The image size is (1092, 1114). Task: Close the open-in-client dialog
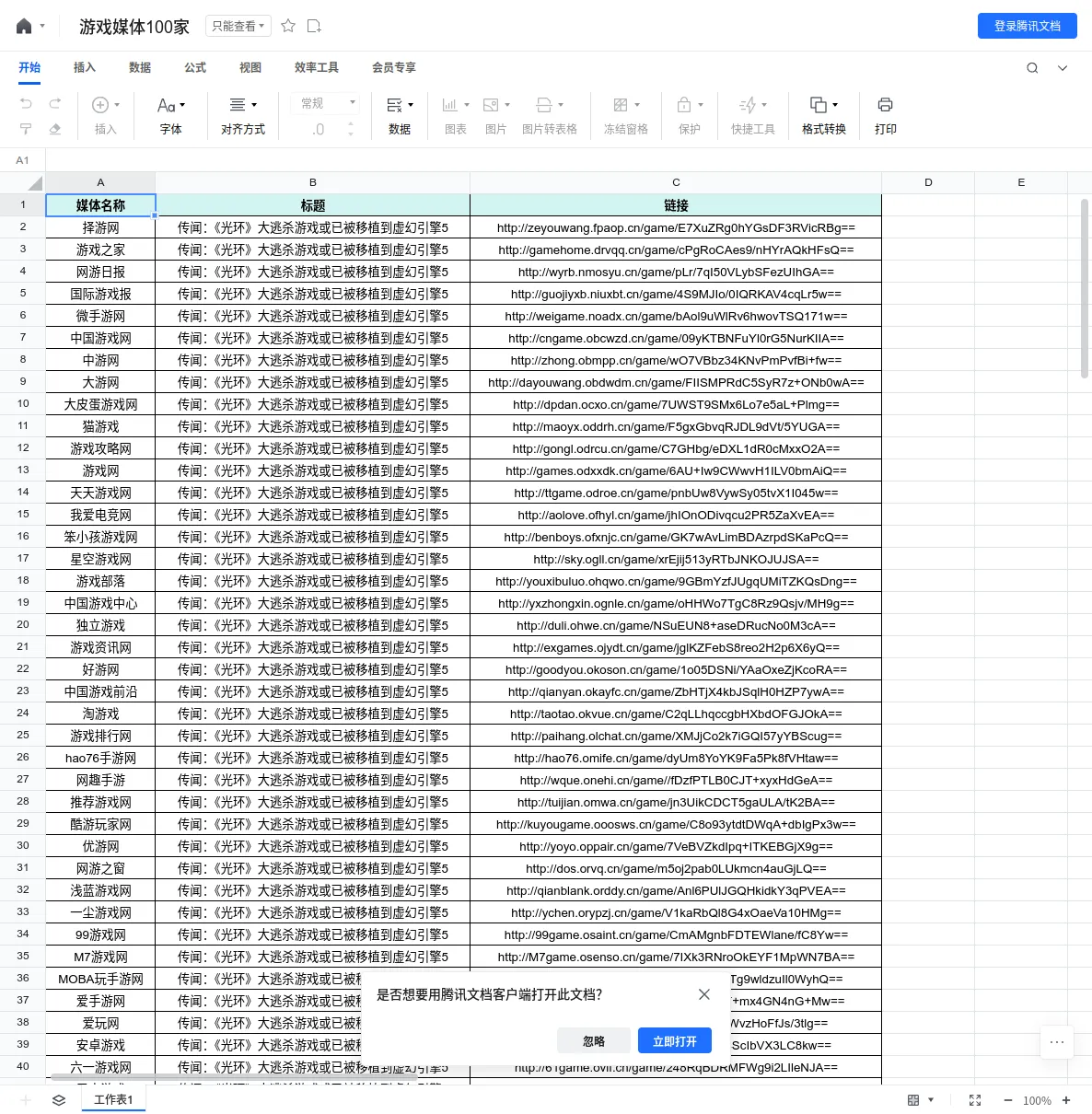704,994
